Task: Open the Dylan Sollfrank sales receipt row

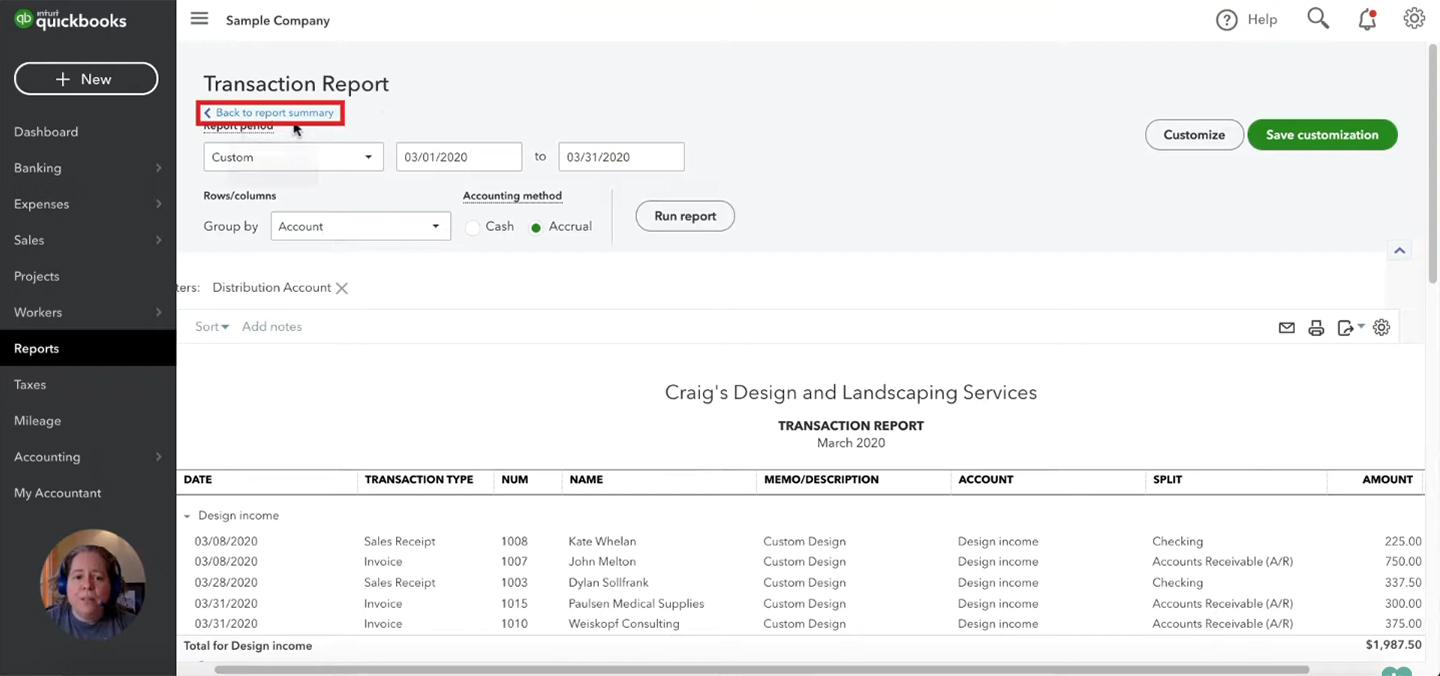Action: pyautogui.click(x=801, y=583)
